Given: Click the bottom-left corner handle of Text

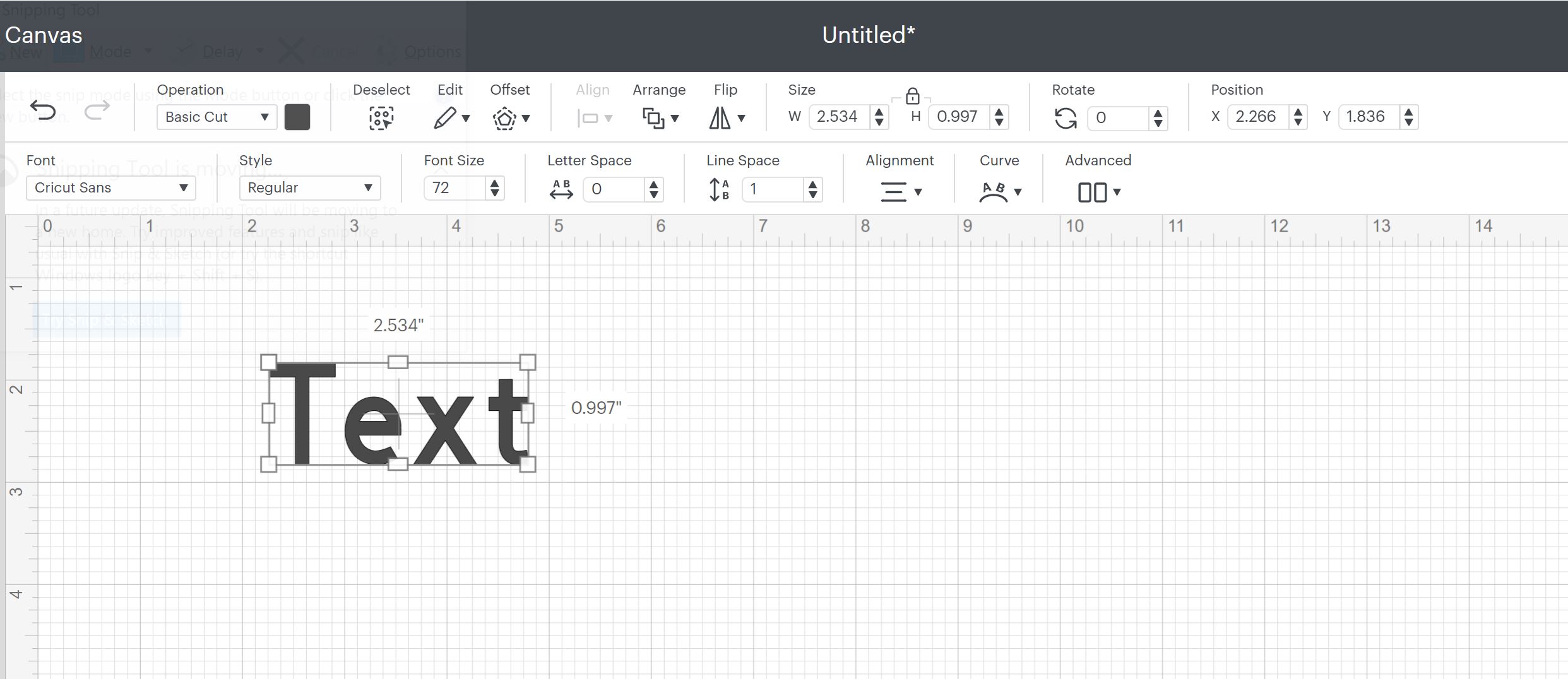Looking at the screenshot, I should point(268,464).
